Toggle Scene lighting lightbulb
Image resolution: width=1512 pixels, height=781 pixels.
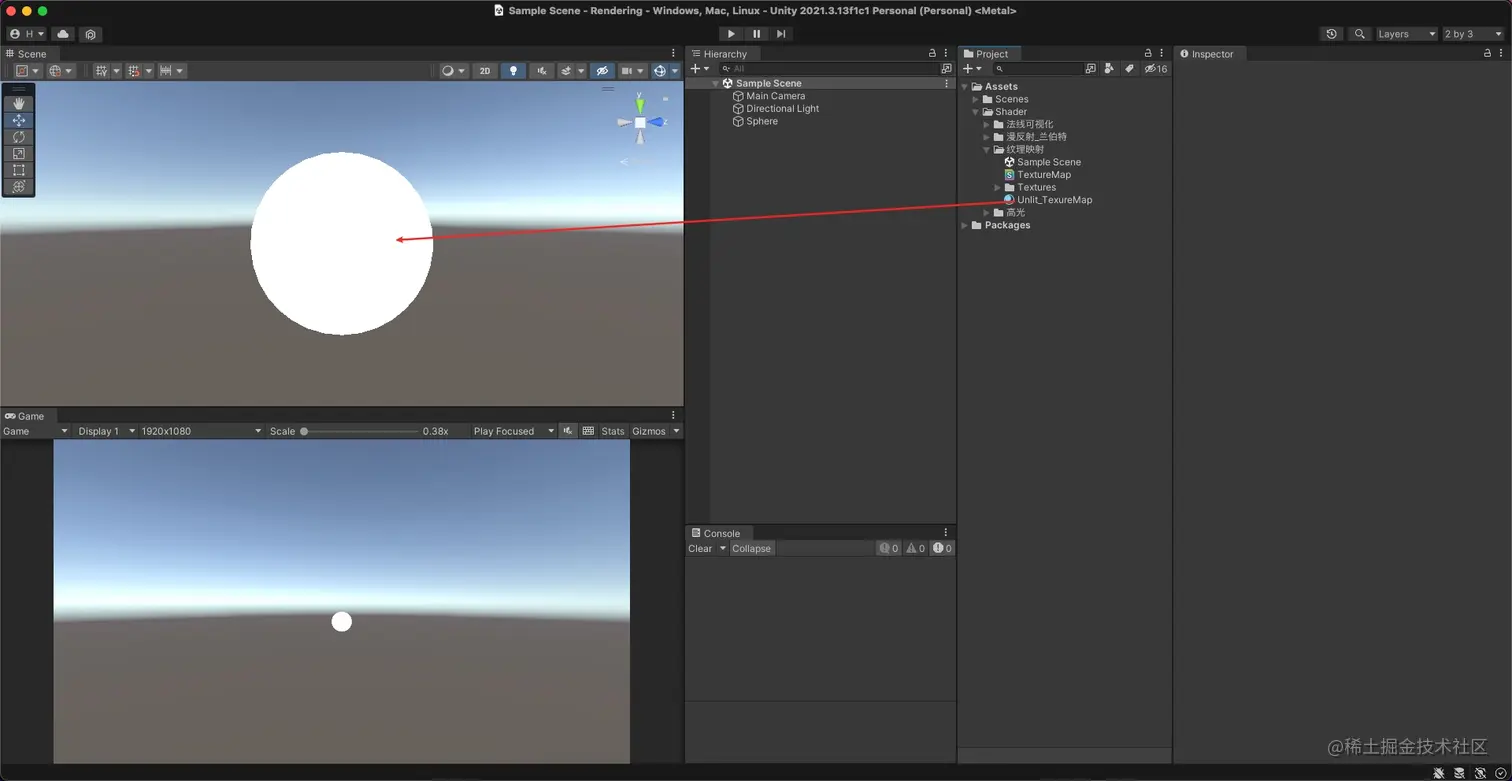click(514, 71)
